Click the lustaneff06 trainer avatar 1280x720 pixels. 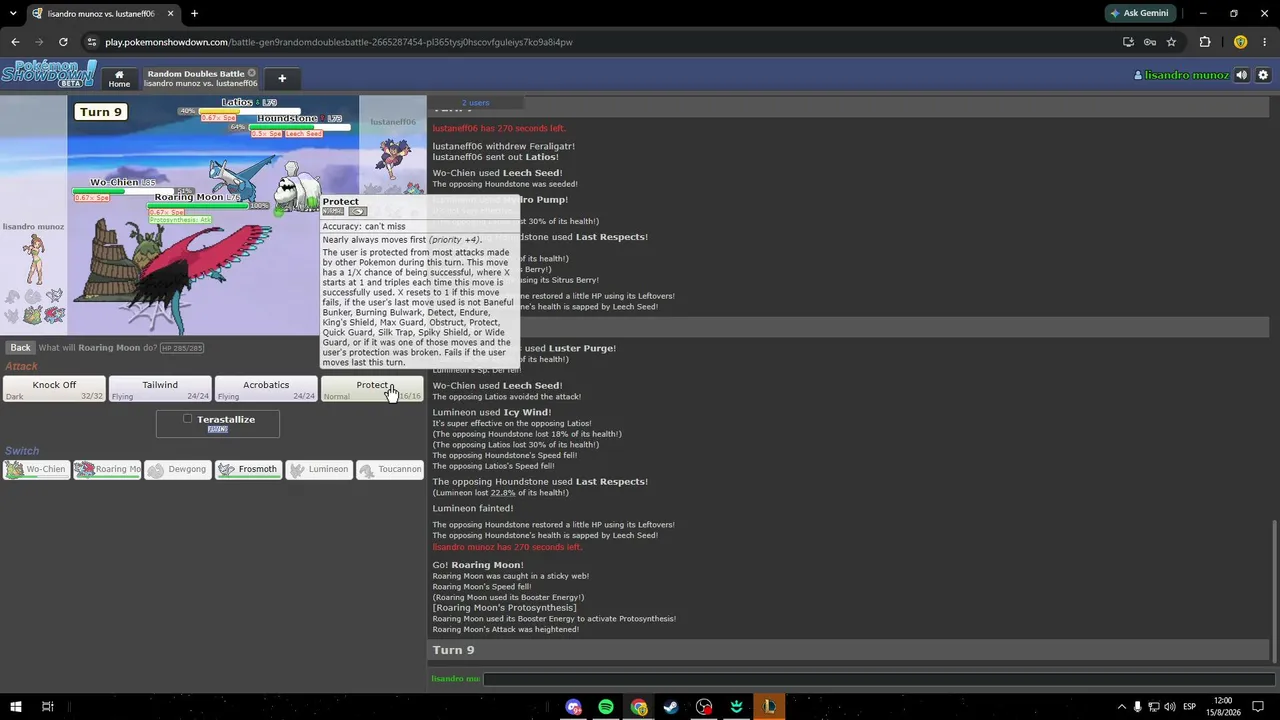pos(393,160)
